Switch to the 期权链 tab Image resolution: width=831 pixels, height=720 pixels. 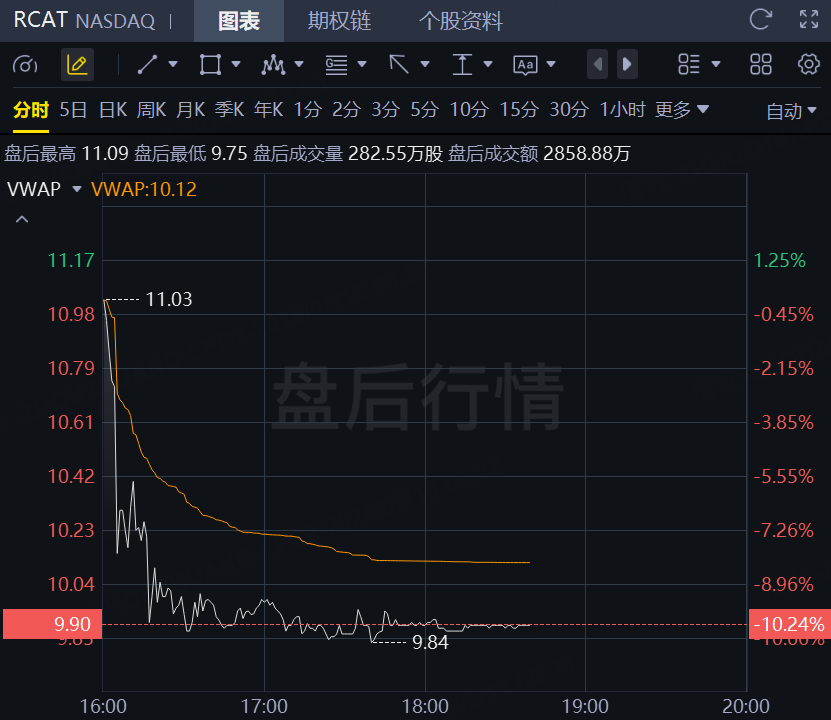pyautogui.click(x=339, y=21)
